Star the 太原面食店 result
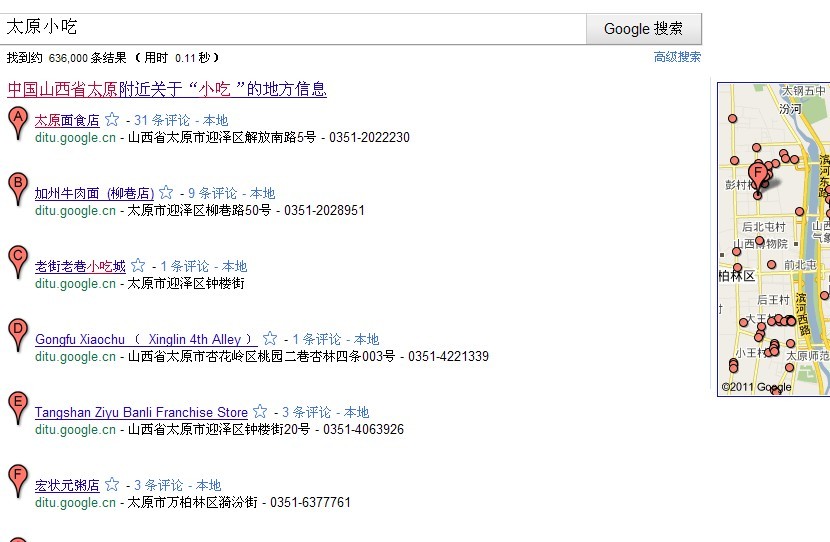Screen dimensions: 830x542 pyautogui.click(x=112, y=119)
